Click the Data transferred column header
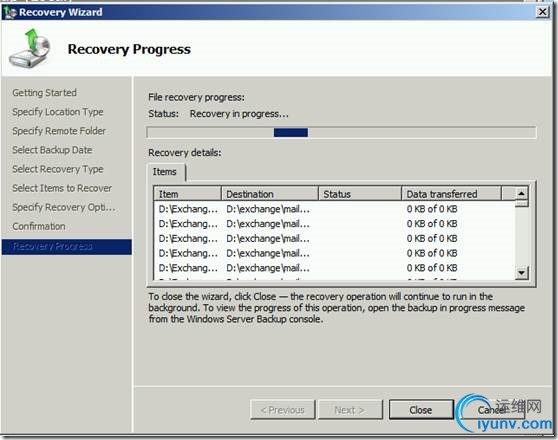The width and height of the screenshot is (558, 440). point(451,194)
